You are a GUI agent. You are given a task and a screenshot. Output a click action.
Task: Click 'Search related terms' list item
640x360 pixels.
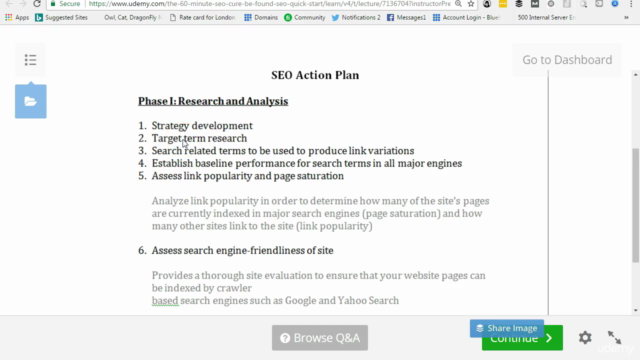click(x=283, y=151)
